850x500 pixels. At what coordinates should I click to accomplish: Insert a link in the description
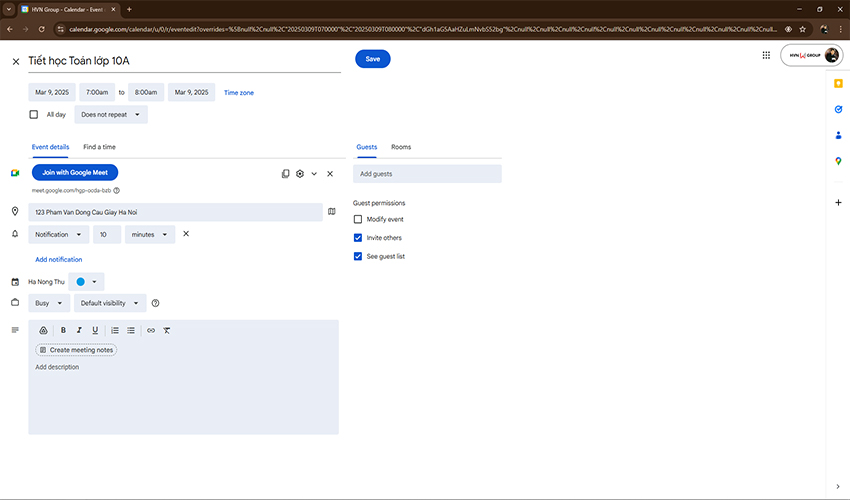(151, 330)
